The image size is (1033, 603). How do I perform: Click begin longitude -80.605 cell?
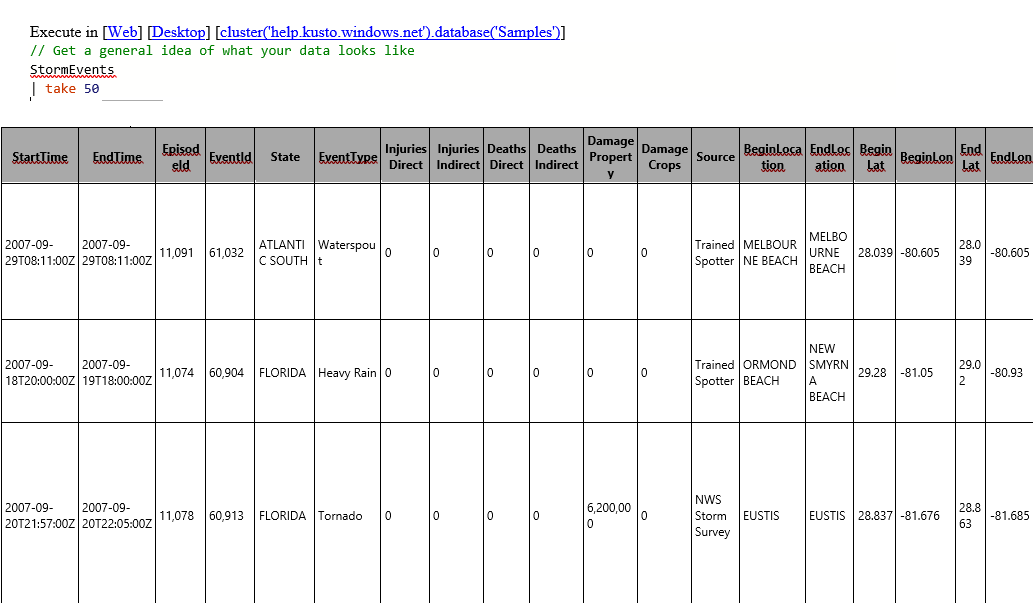pos(926,252)
